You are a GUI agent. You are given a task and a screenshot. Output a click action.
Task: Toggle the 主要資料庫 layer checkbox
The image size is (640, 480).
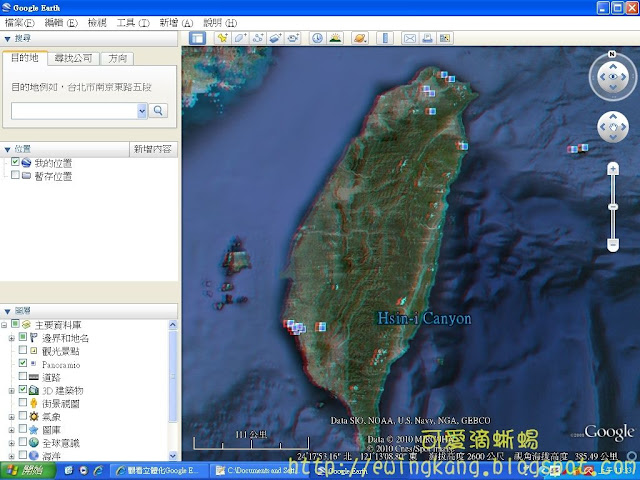click(x=15, y=324)
